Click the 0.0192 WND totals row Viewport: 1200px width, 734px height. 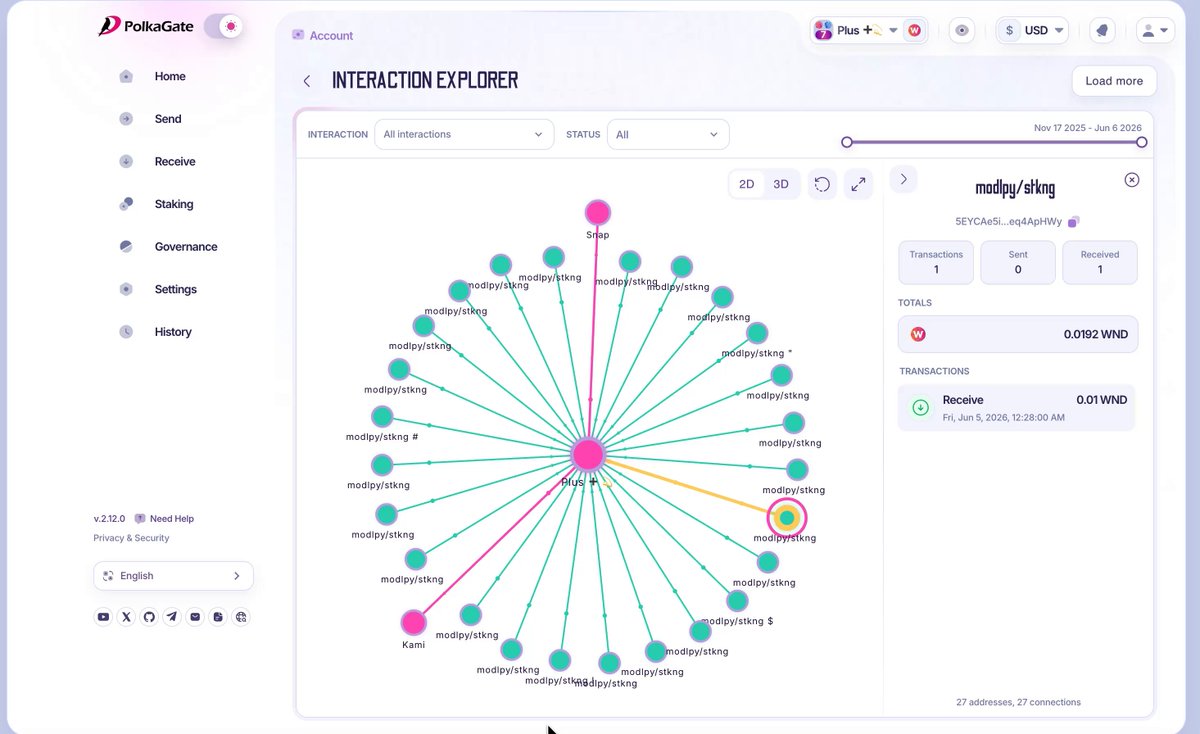[1018, 334]
